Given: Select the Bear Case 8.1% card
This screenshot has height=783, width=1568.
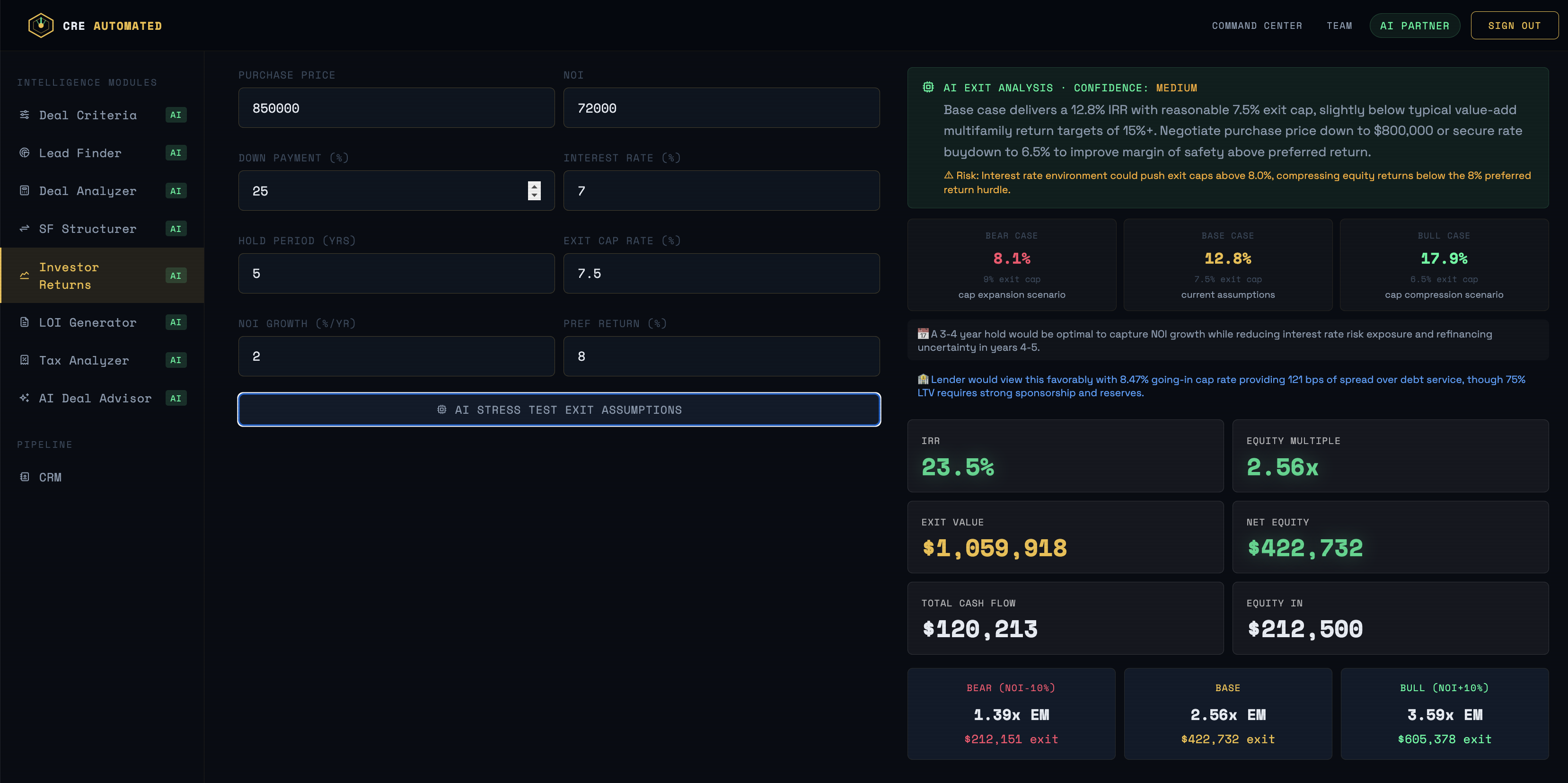Looking at the screenshot, I should [1012, 265].
